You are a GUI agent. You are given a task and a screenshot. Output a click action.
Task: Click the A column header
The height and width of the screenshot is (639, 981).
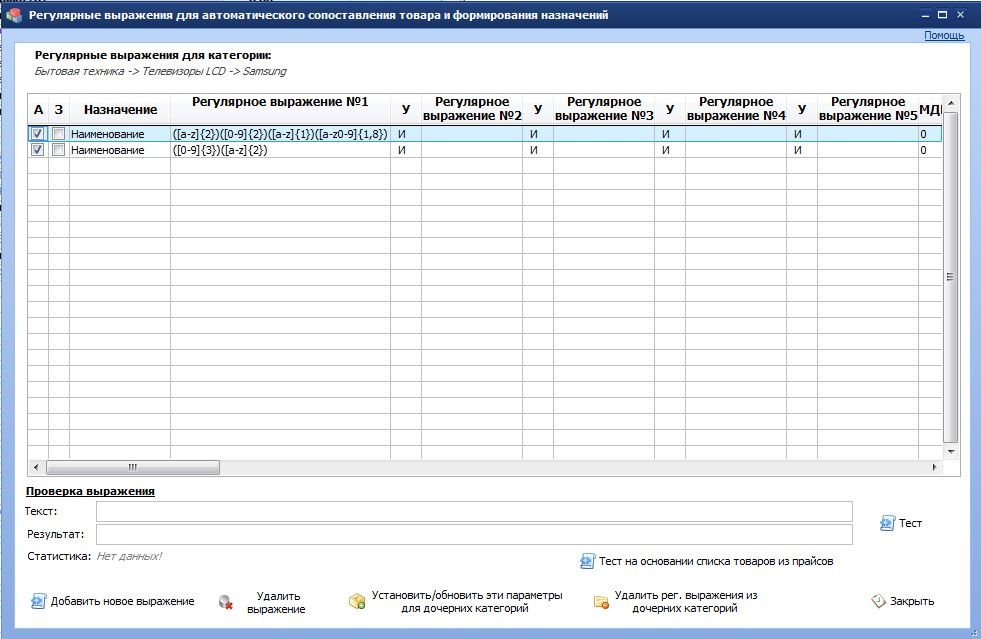pos(38,110)
